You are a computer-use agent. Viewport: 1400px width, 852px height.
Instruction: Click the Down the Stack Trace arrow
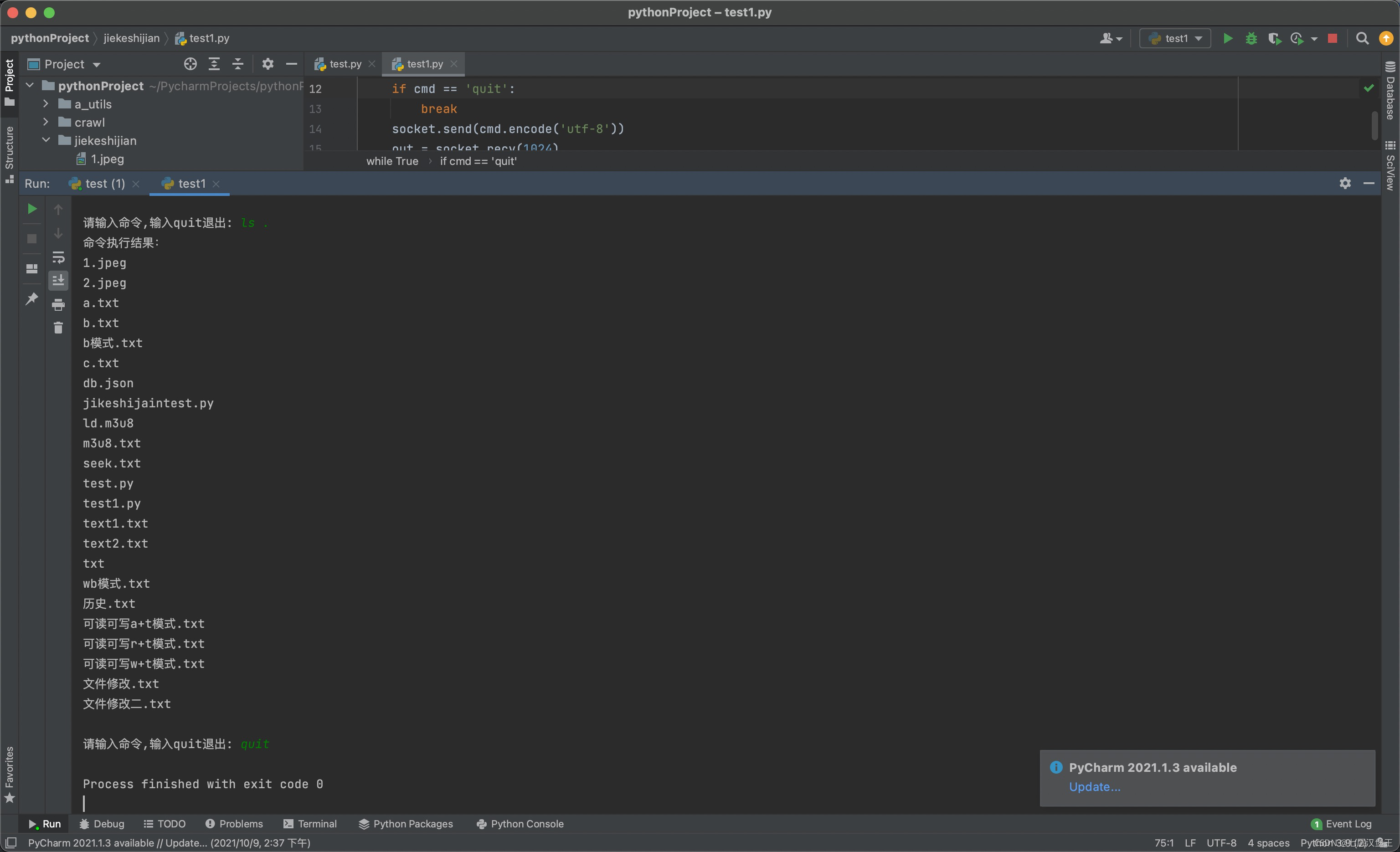[58, 233]
